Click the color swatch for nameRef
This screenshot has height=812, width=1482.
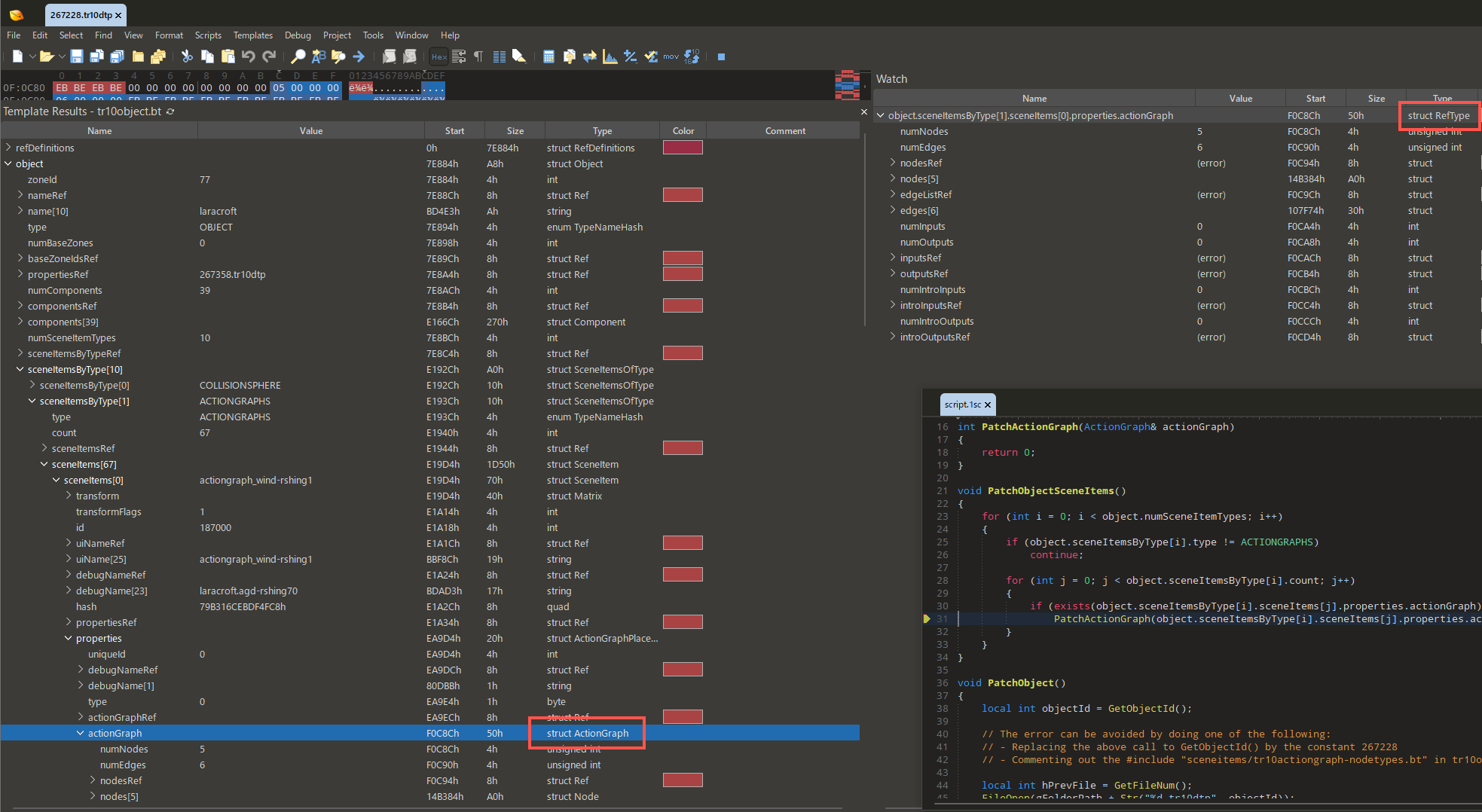click(683, 196)
